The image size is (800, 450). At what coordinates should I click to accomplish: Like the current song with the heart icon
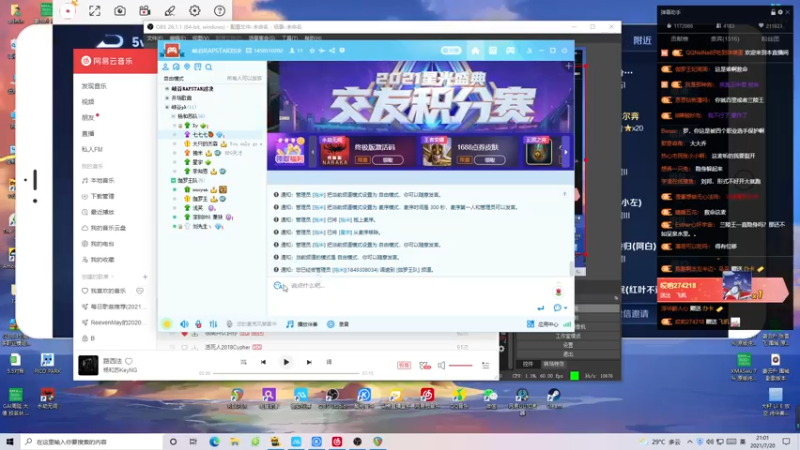click(129, 361)
